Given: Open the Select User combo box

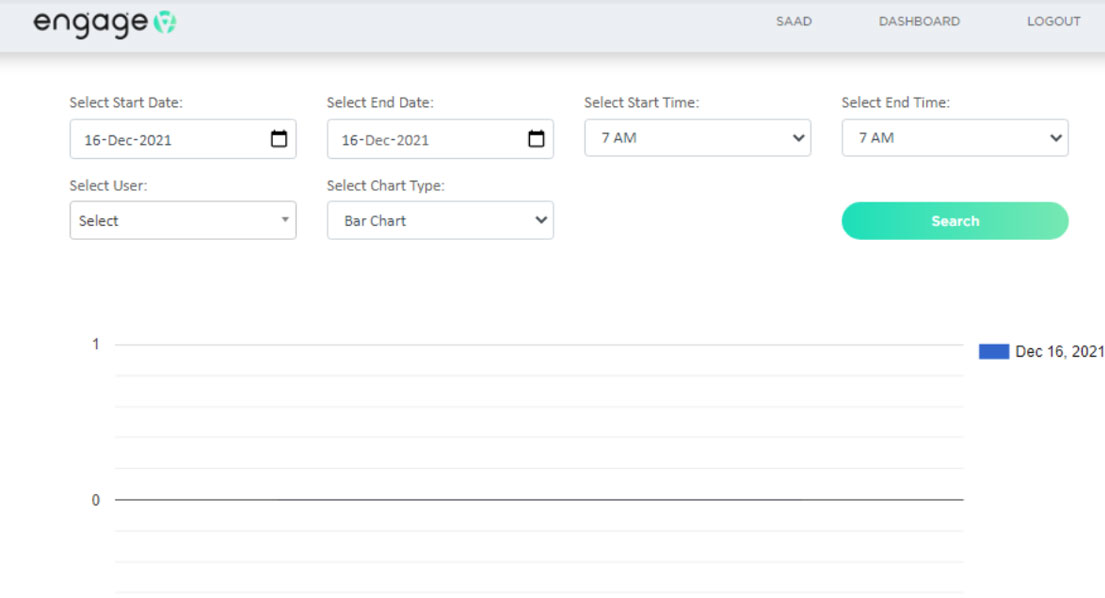Looking at the screenshot, I should tap(183, 220).
